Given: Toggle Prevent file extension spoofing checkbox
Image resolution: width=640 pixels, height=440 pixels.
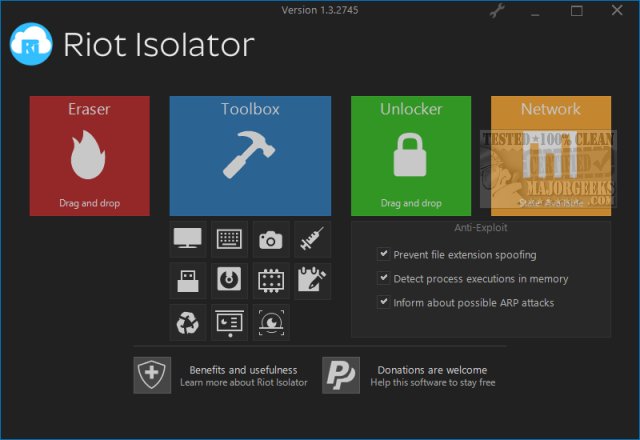Looking at the screenshot, I should coord(383,254).
